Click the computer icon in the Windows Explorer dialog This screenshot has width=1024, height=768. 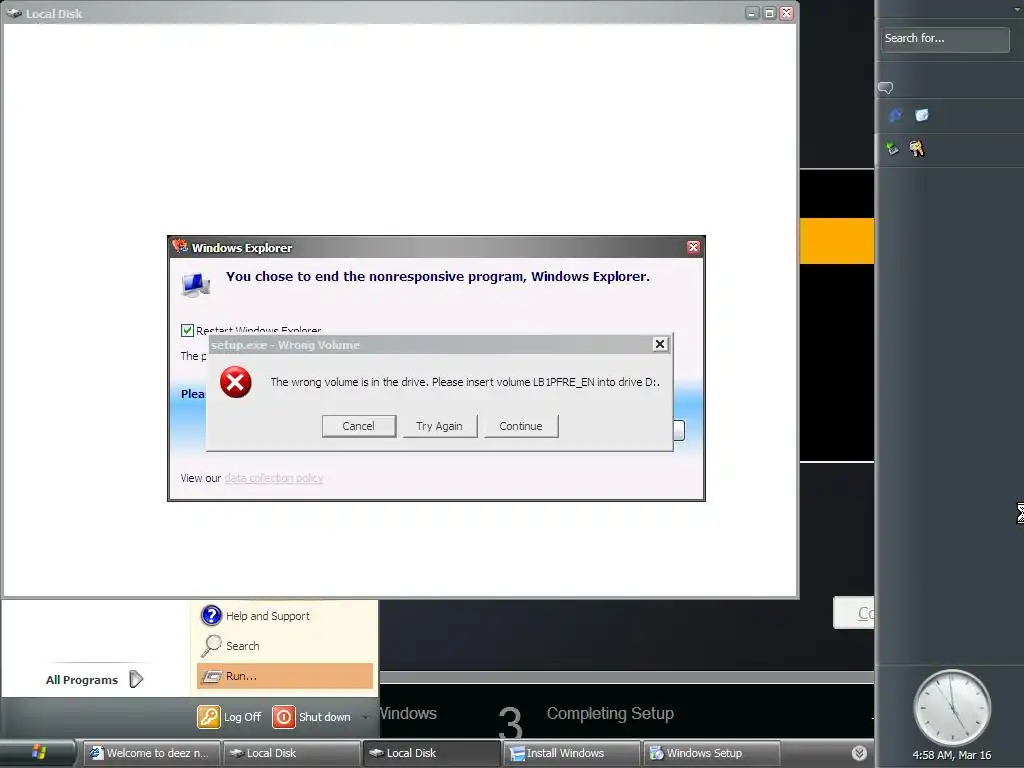point(195,285)
